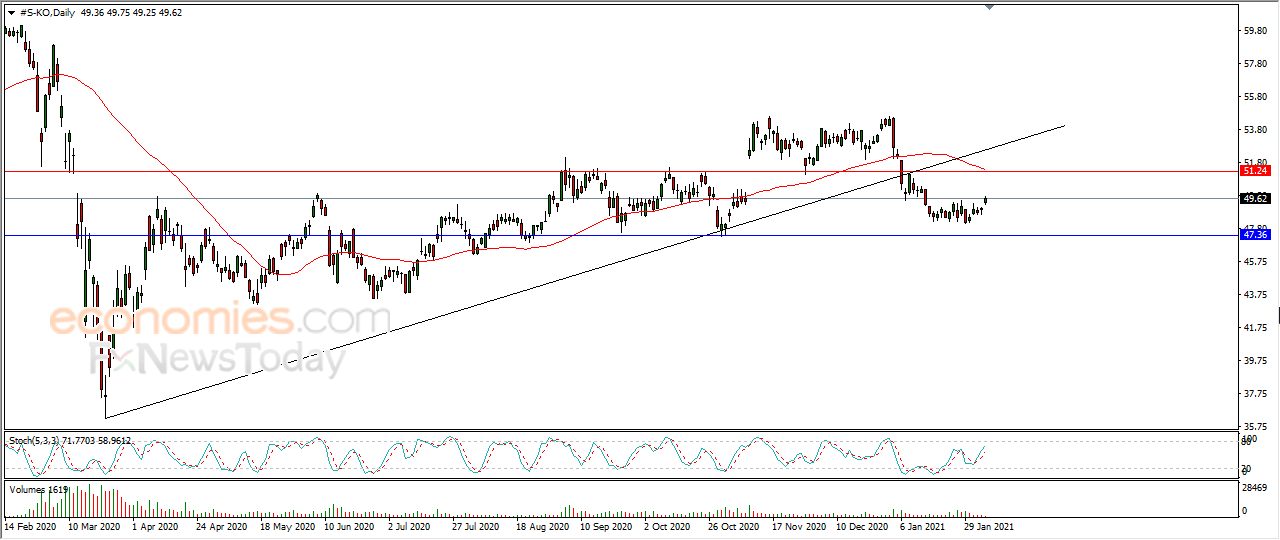Screen dimensions: 1280x540
Task: Select the red 51.24 price label
Action: pyautogui.click(x=1254, y=171)
